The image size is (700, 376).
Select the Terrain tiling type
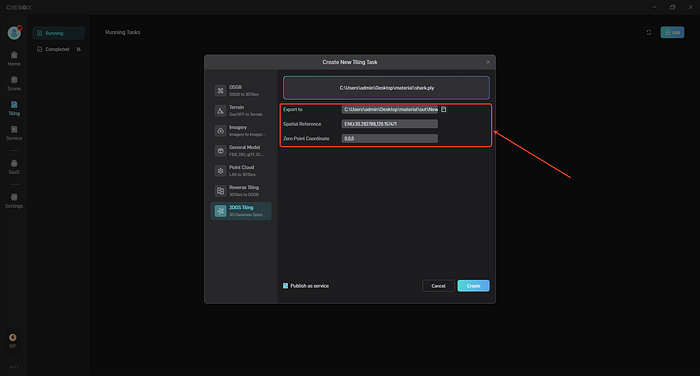click(x=241, y=111)
